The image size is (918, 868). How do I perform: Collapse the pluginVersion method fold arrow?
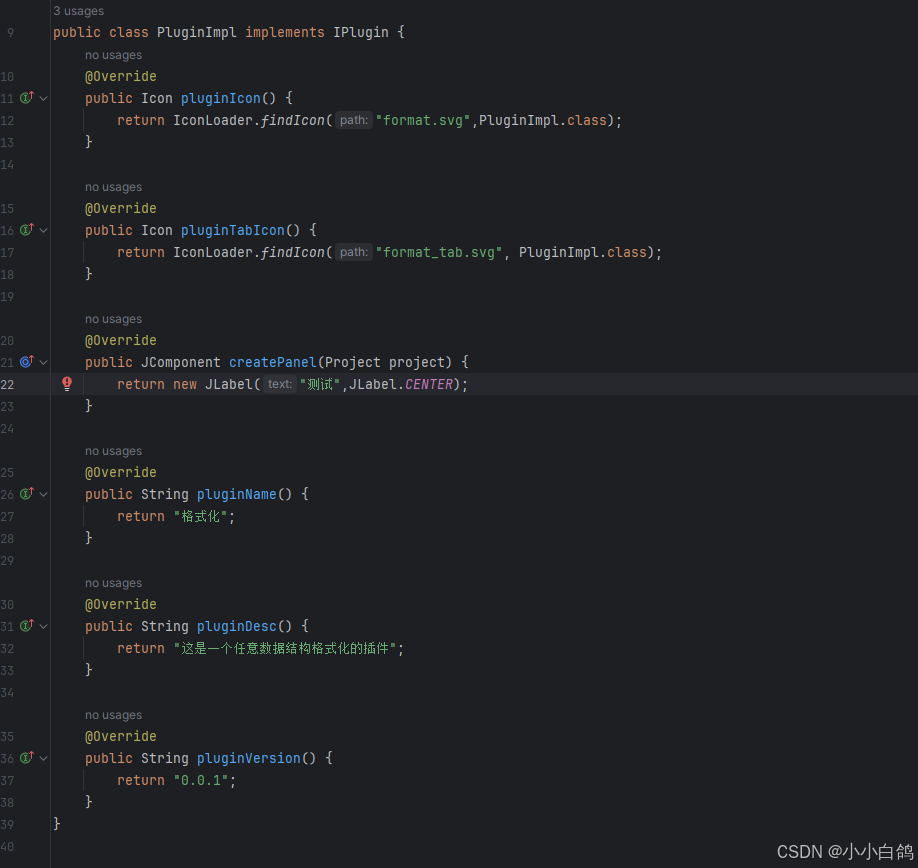(x=43, y=759)
